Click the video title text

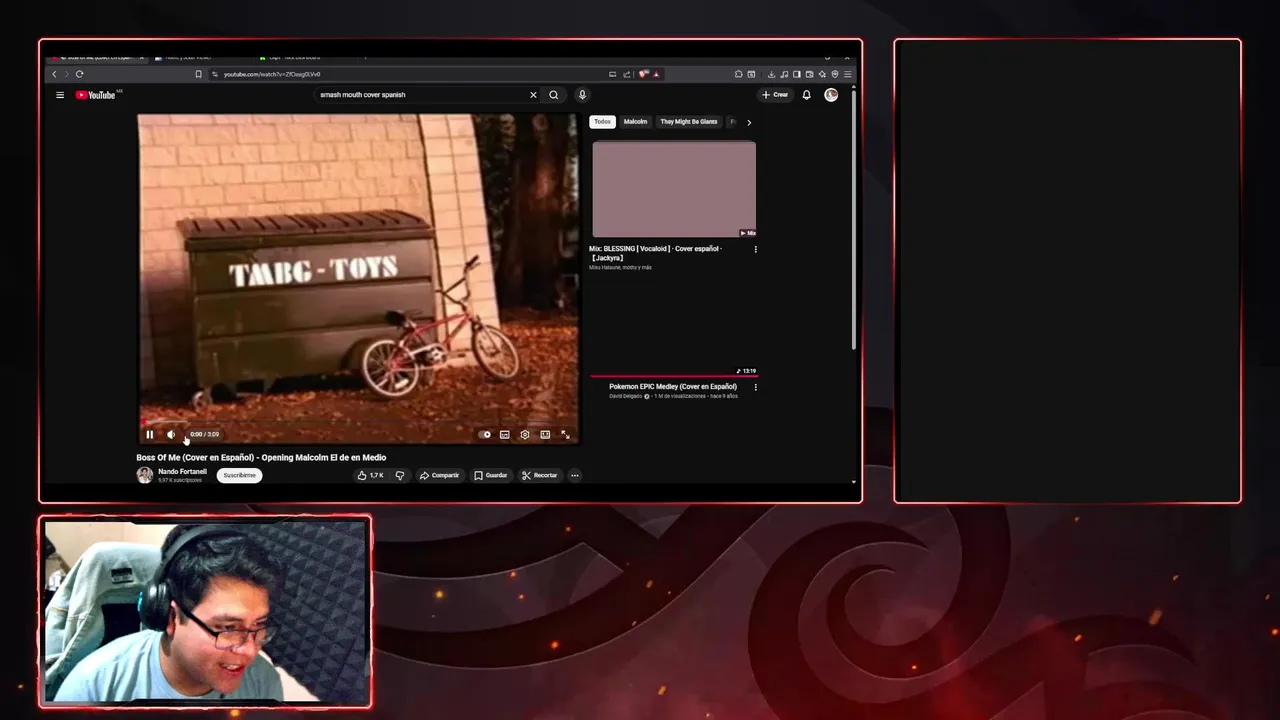[x=261, y=458]
